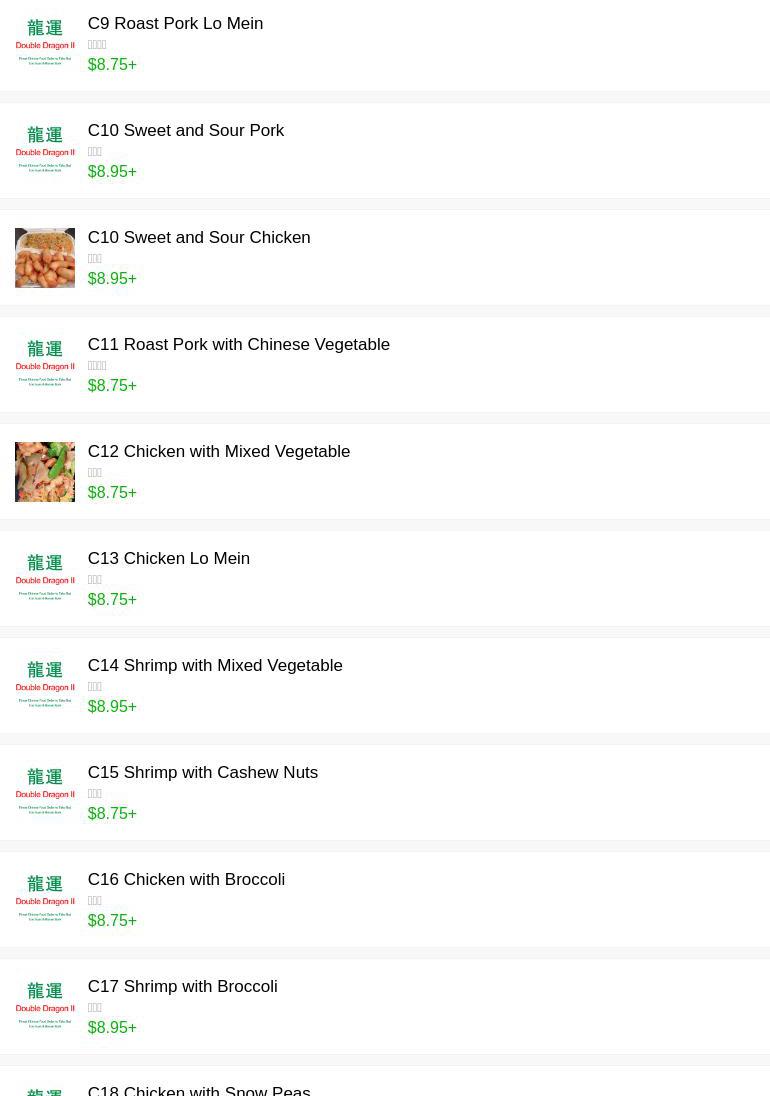
Task: Click the $8.75+ price under C12 Chicken with Mixed Vegetable
Action: (x=112, y=492)
